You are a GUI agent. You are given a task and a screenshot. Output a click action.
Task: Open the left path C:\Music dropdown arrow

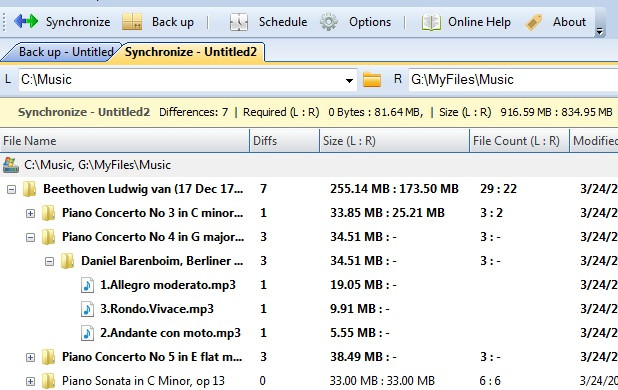(349, 80)
